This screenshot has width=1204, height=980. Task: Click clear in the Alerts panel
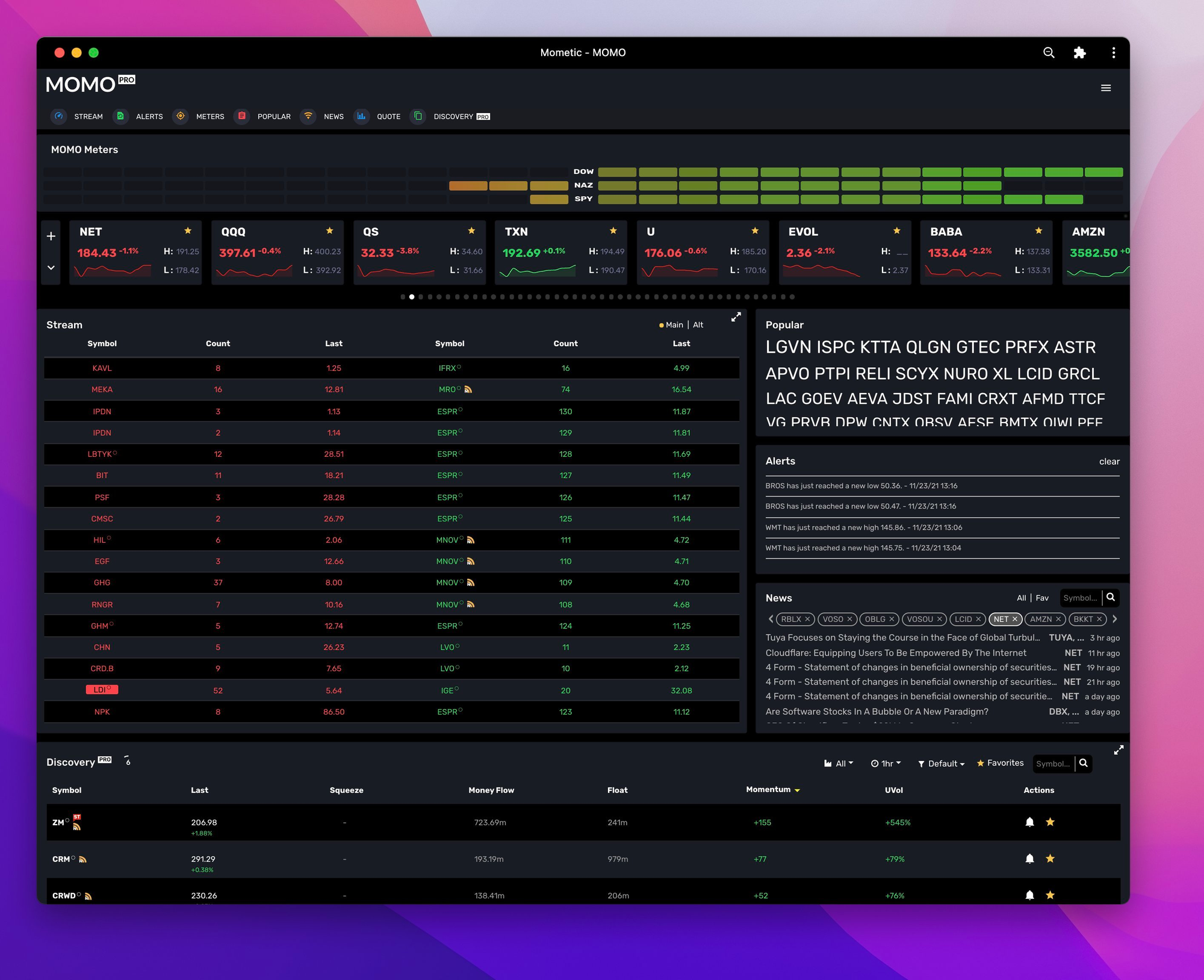click(1109, 462)
